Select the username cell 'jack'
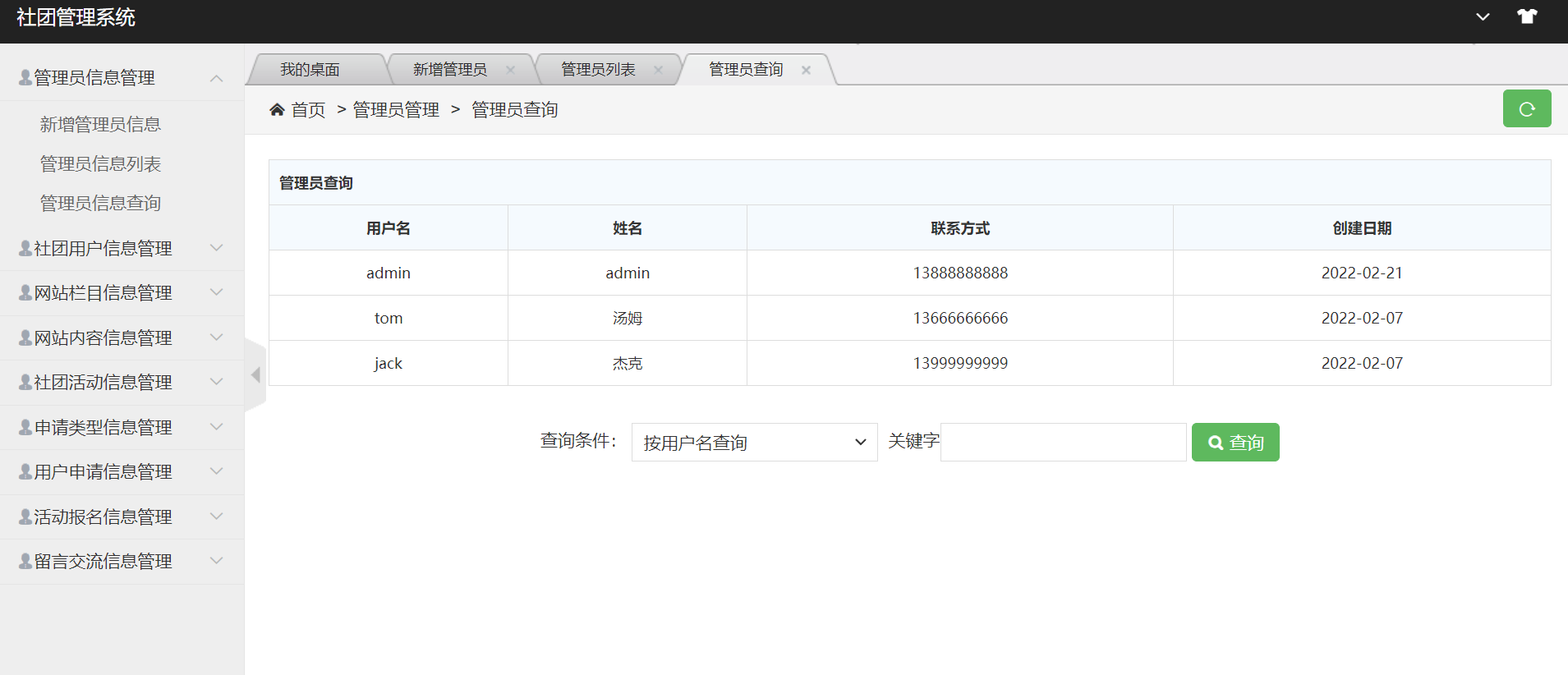The image size is (1568, 675). 389,363
